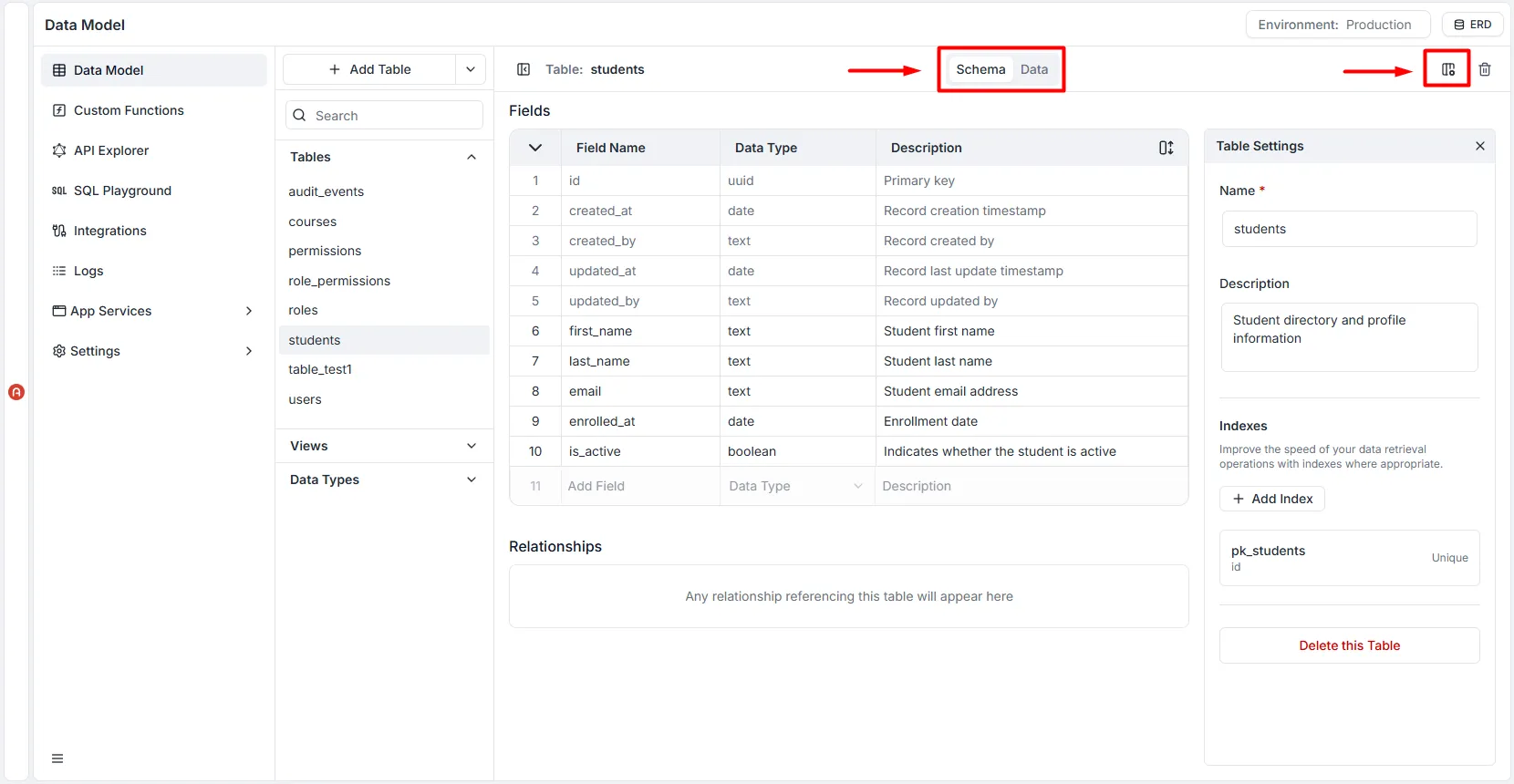Screen dimensions: 1514x784
Task: Click the table Search input field
Action: (x=392, y=116)
